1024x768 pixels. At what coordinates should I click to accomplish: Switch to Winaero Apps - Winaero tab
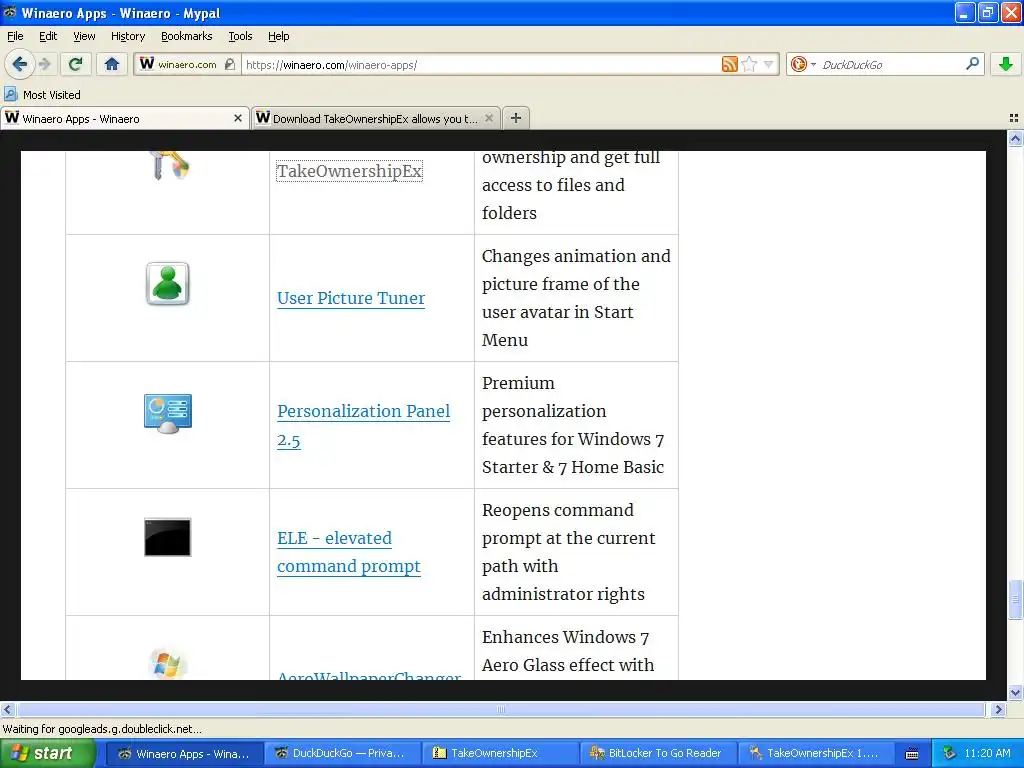coord(124,118)
